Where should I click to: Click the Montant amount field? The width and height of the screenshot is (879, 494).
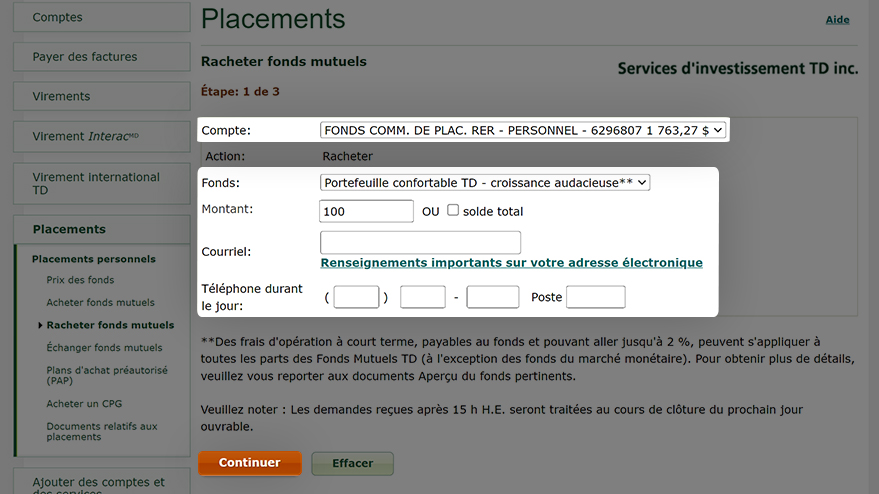(x=366, y=211)
